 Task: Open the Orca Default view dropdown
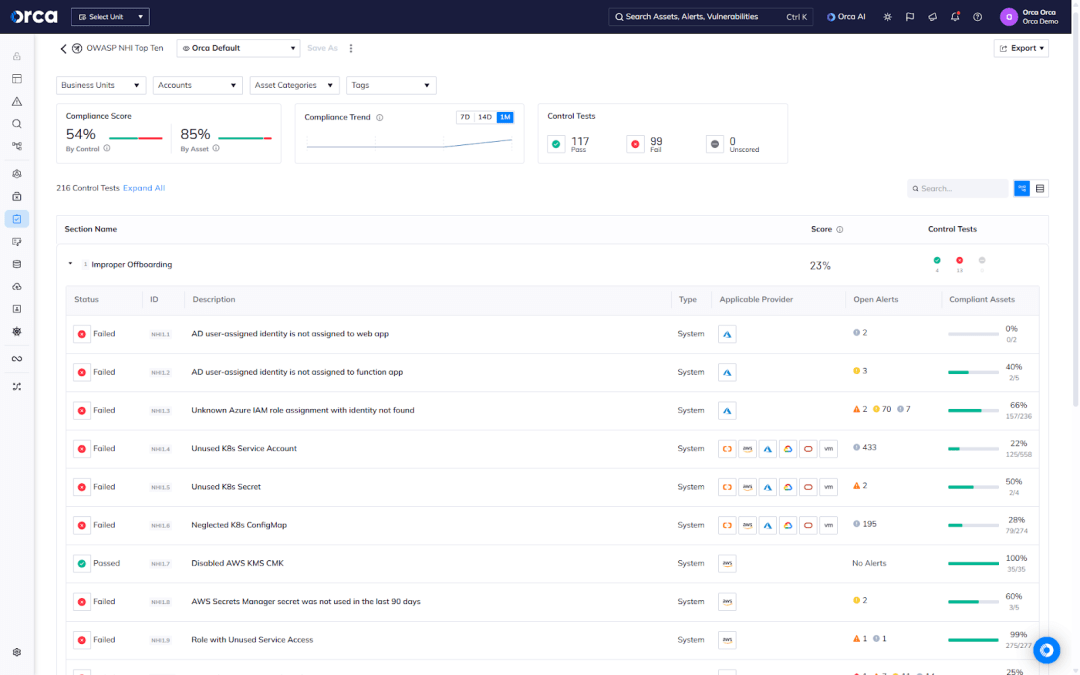pos(238,48)
